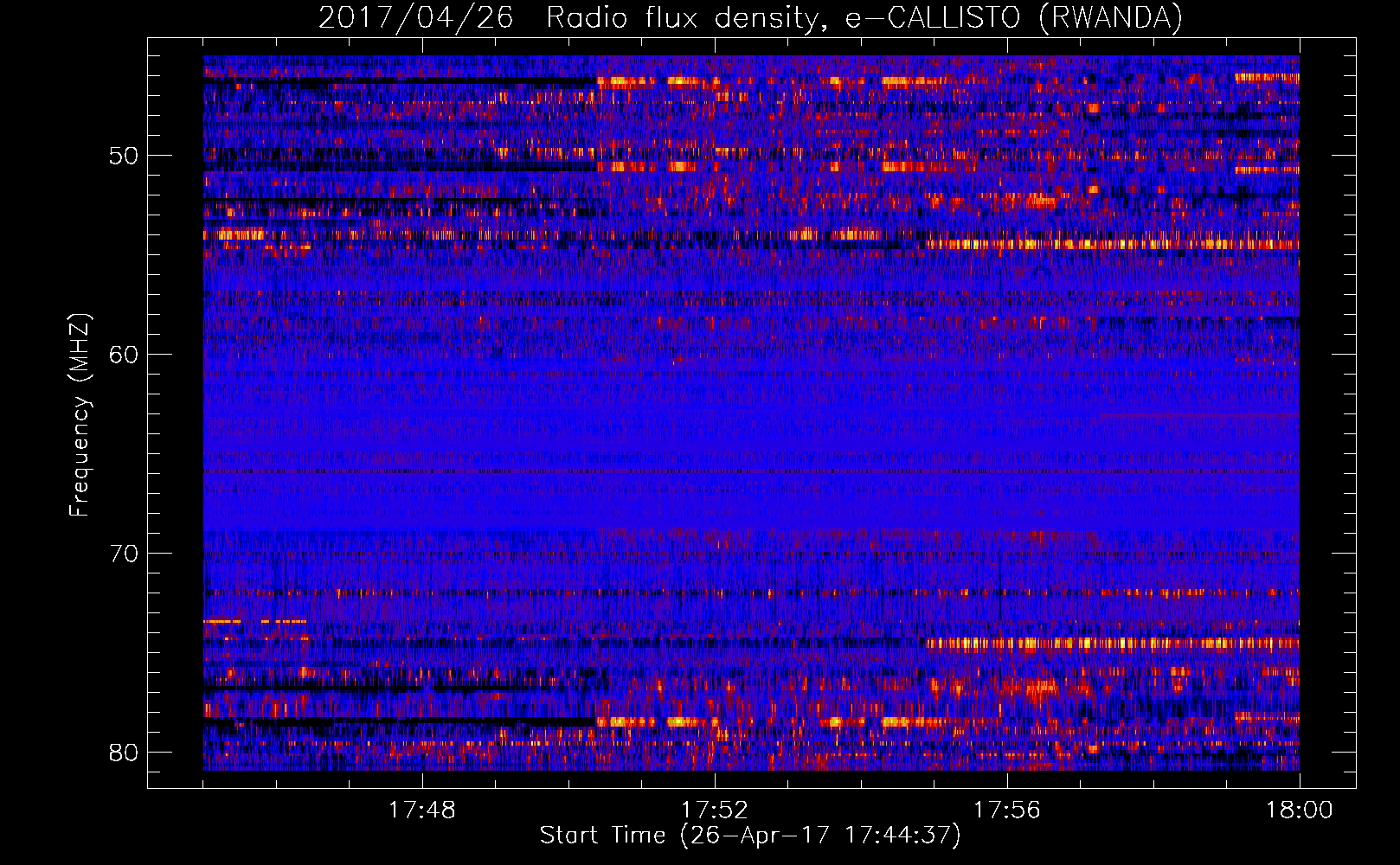
Task: Click the 'Start Time (26-Apr-17 17:44:37)' x-axis label
Action: [x=750, y=836]
